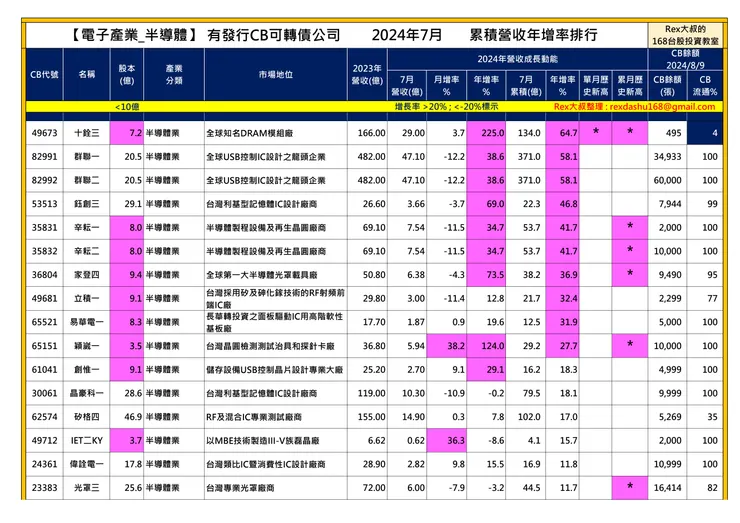
Task: Select the CB餘額(張) column header
Action: [x=667, y=85]
